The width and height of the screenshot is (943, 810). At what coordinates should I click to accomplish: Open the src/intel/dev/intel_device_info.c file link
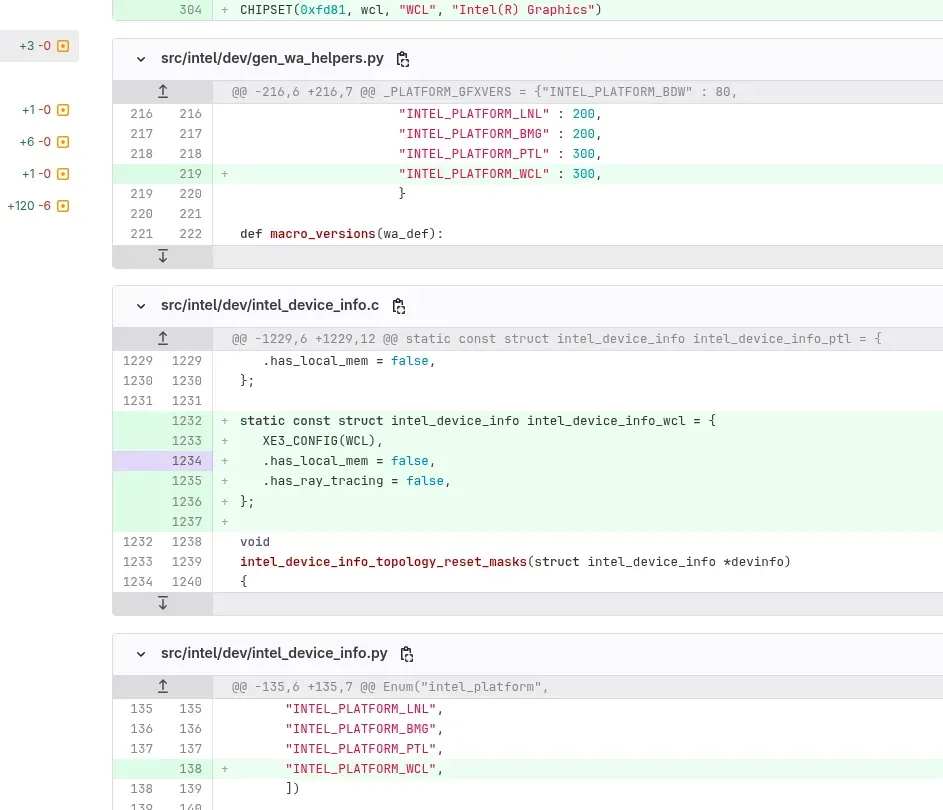[x=269, y=305]
